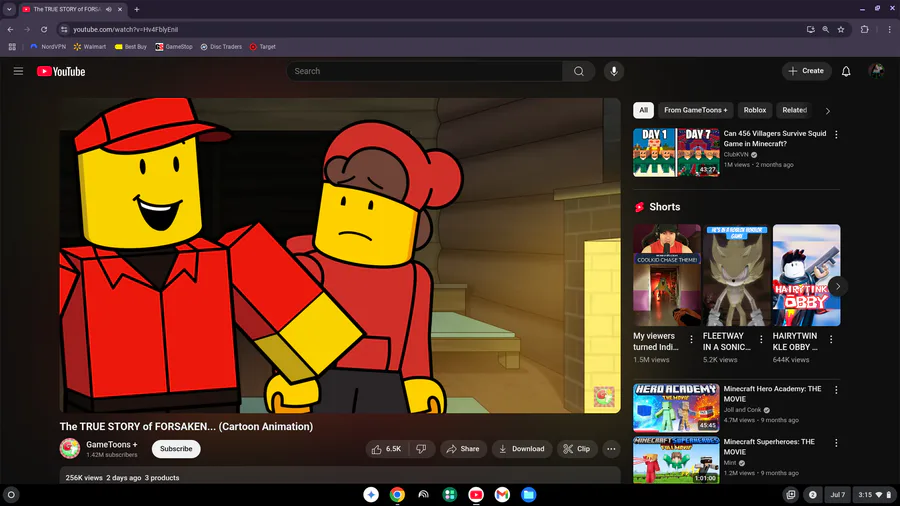This screenshot has height=506, width=900.
Task: Show next Shorts with arrow button
Action: (x=838, y=286)
